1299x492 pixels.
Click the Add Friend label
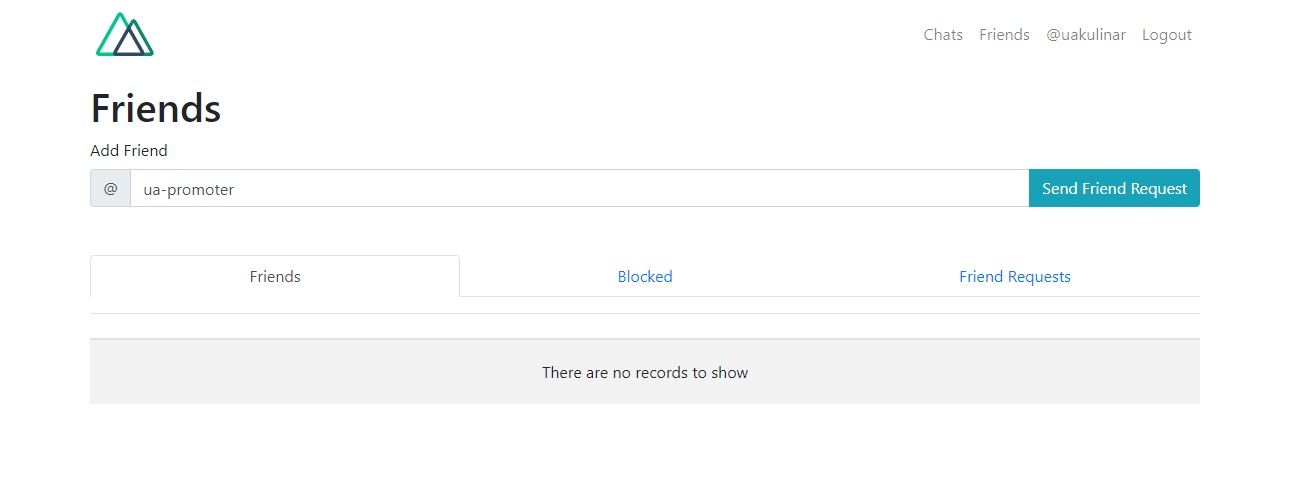129,151
